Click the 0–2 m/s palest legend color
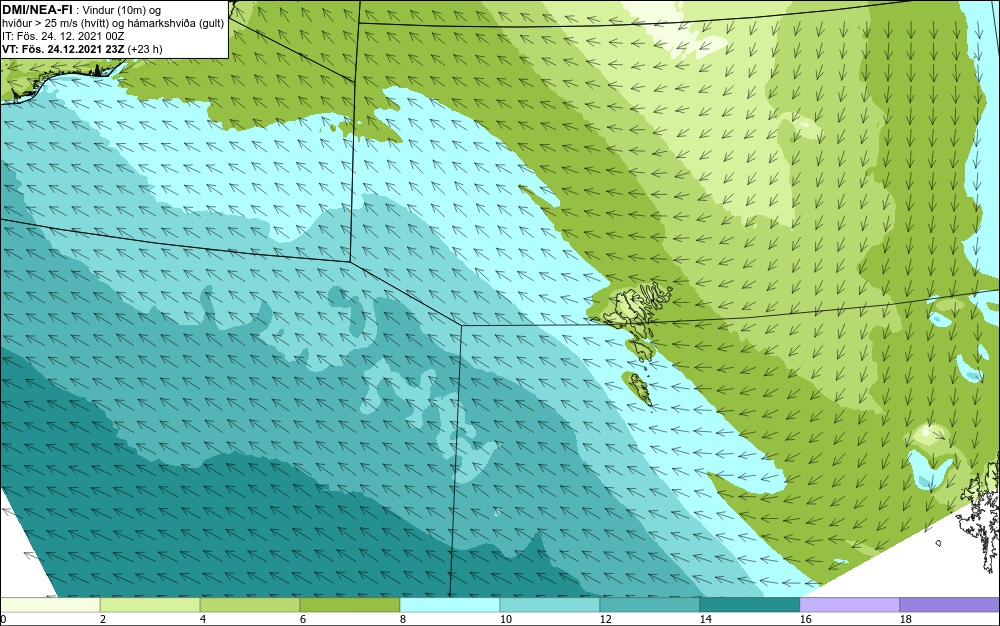The image size is (1000, 626). point(50,604)
